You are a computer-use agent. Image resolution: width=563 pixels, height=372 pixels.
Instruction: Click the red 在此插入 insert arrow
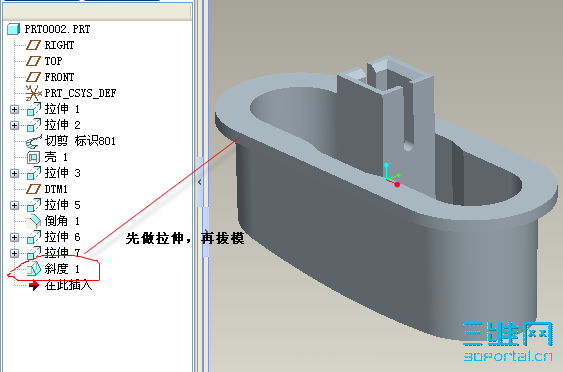tap(34, 285)
